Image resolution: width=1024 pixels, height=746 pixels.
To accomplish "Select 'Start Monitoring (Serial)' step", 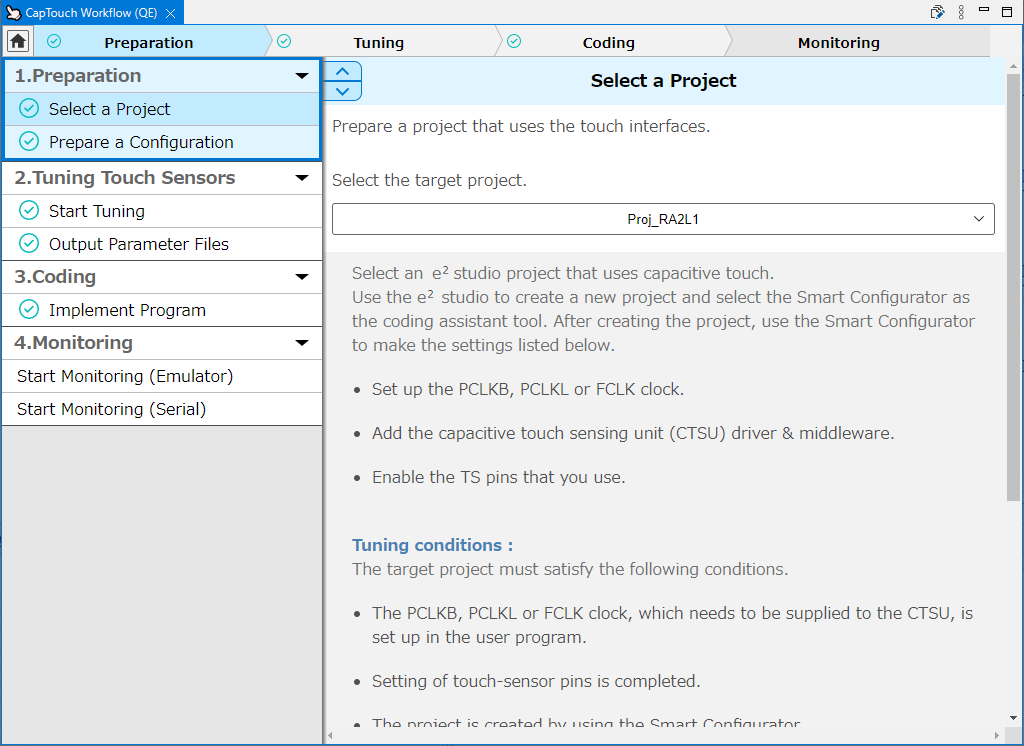I will [162, 410].
